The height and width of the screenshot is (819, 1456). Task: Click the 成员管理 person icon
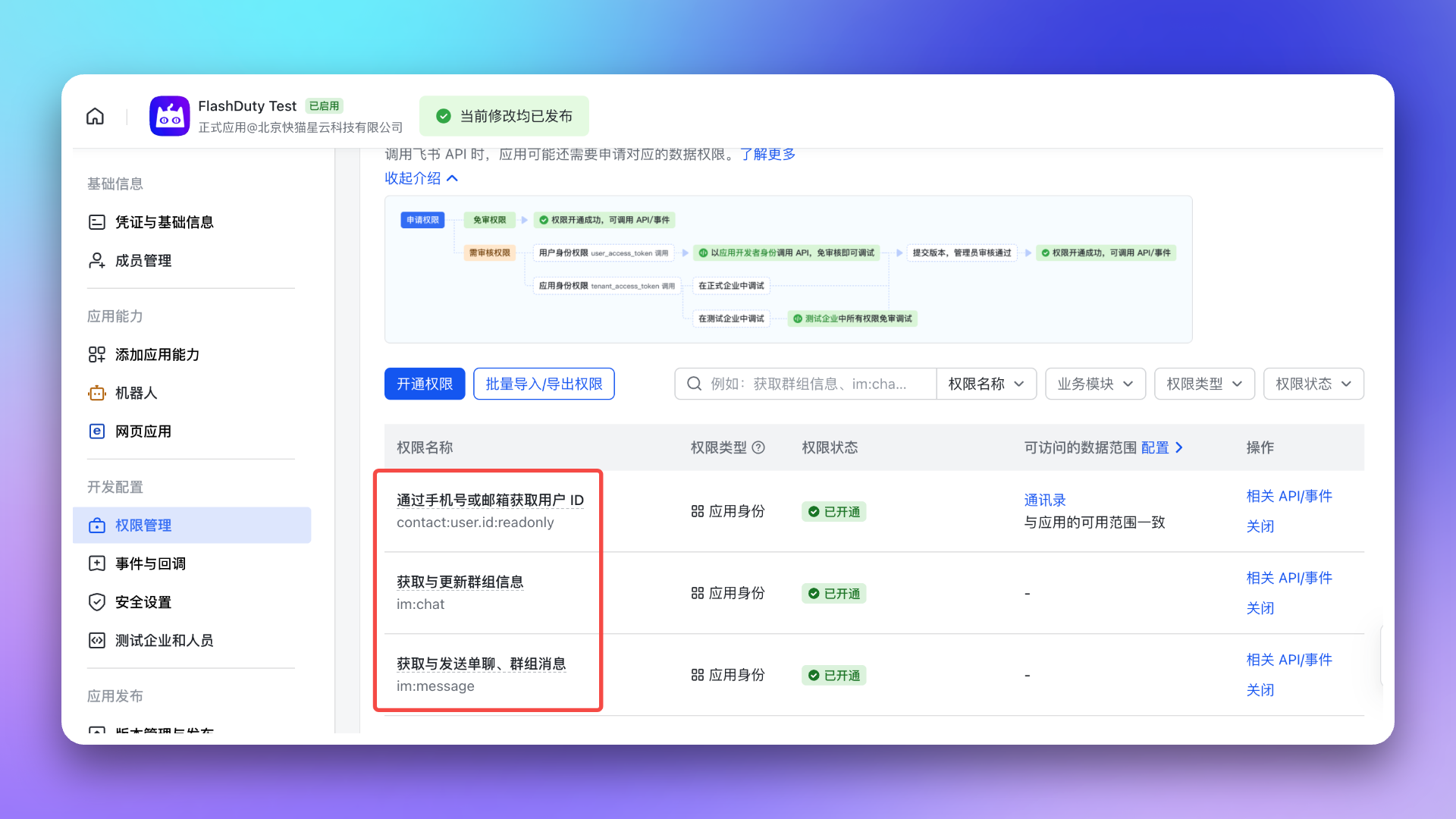click(x=97, y=261)
